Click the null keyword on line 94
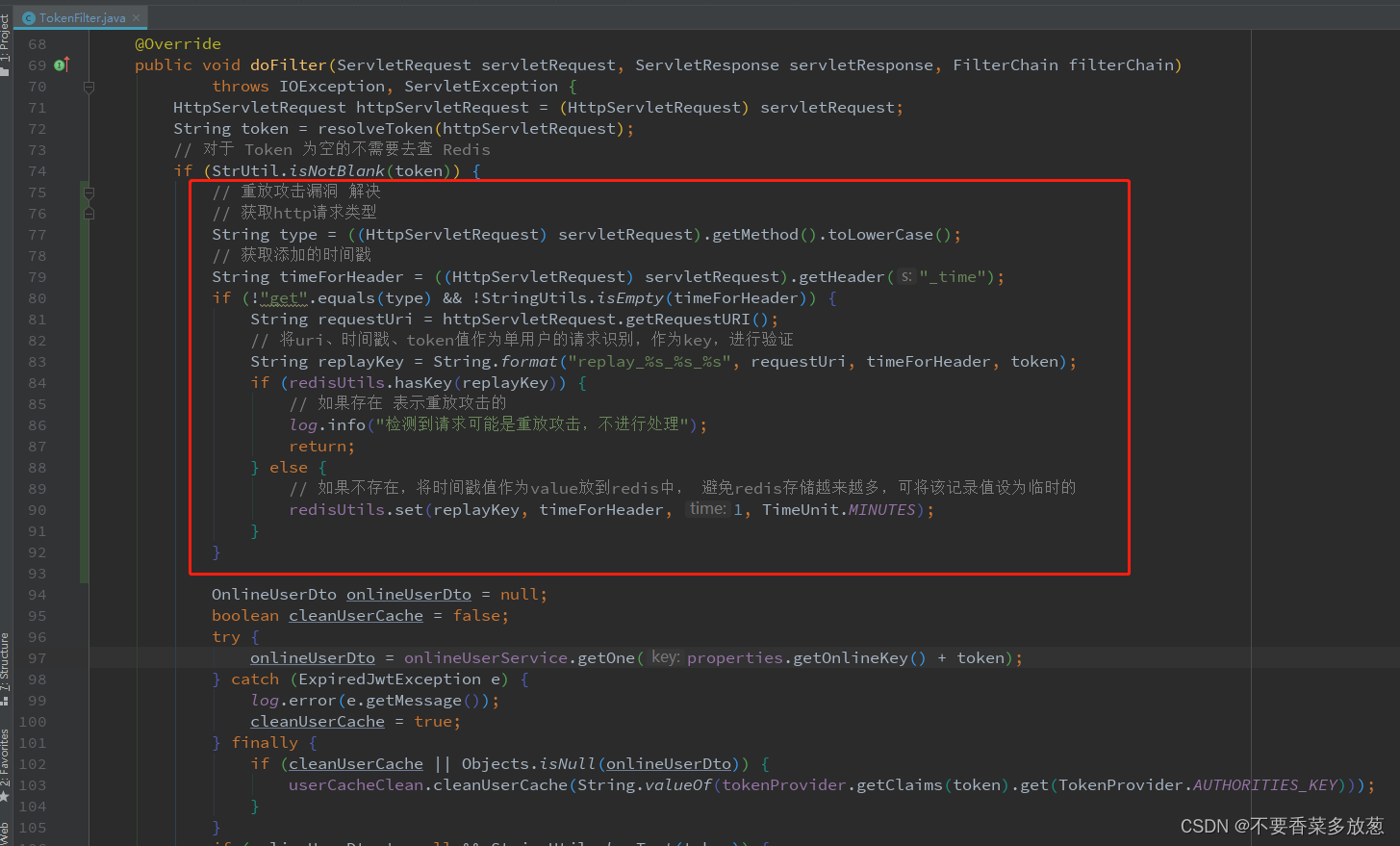Viewport: 1400px width, 846px height. point(520,595)
